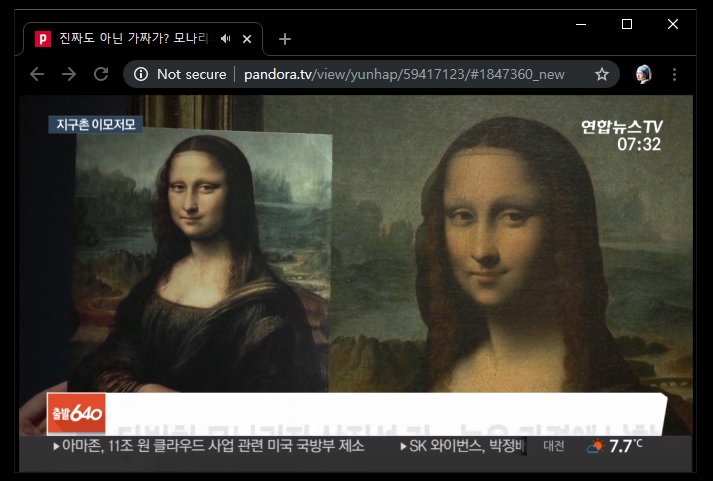
Task: Click the 연합뉴스TV logo in video
Action: [x=622, y=127]
